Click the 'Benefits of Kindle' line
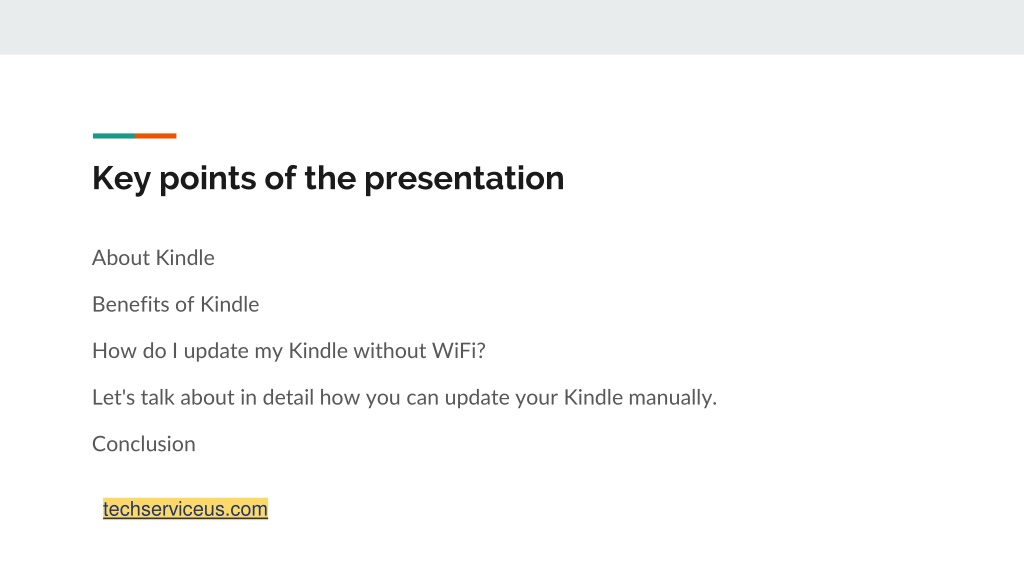 click(x=176, y=304)
